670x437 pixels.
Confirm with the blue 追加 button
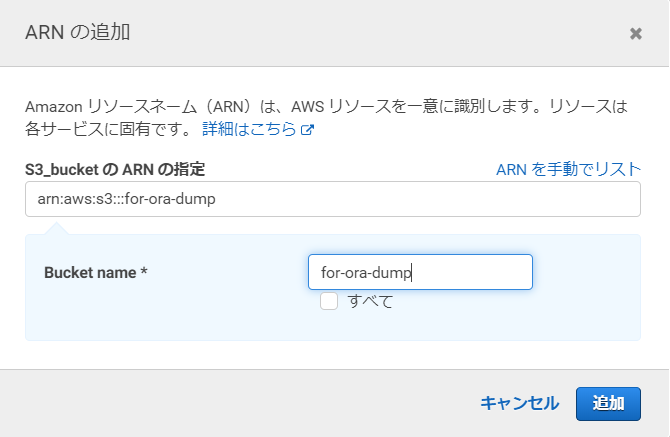coord(608,404)
